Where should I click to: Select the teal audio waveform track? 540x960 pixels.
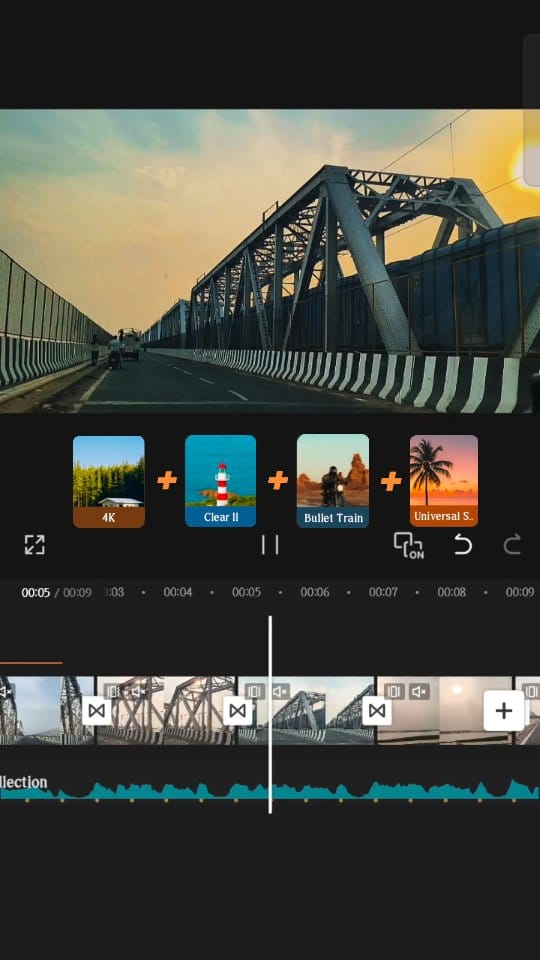270,790
